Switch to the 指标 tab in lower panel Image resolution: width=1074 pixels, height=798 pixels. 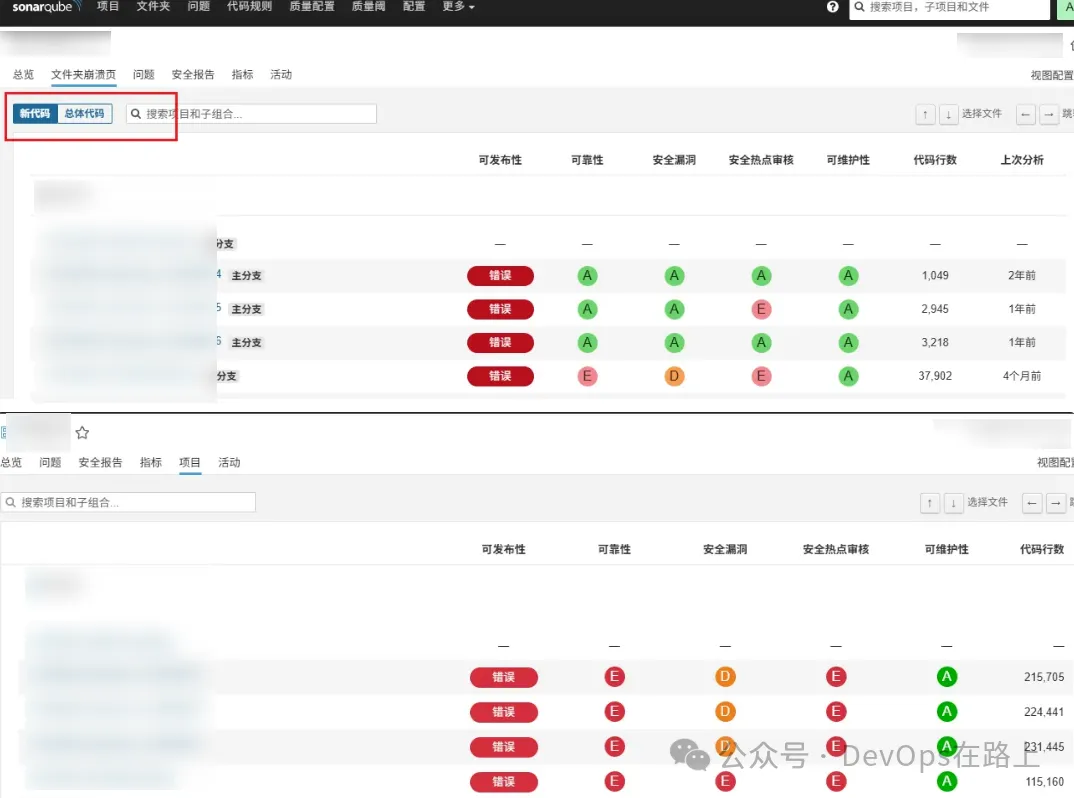click(151, 463)
